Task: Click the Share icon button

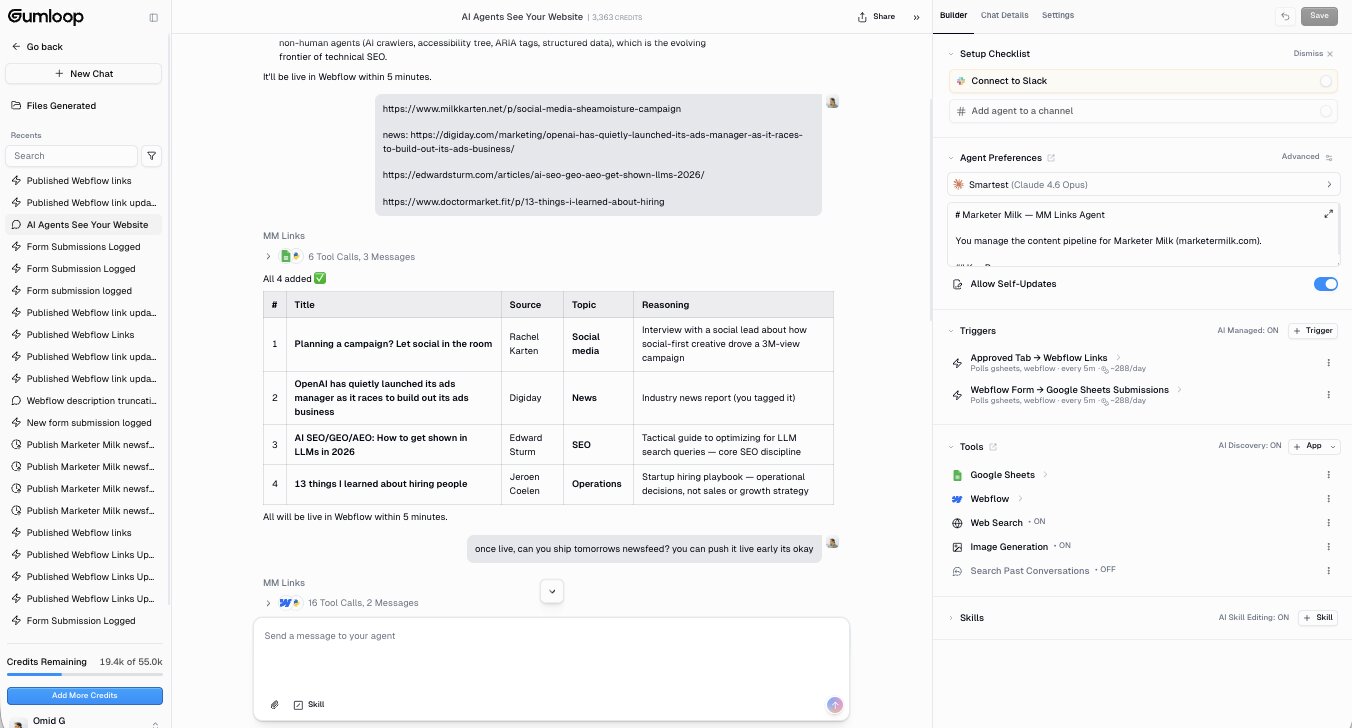Action: [x=876, y=17]
